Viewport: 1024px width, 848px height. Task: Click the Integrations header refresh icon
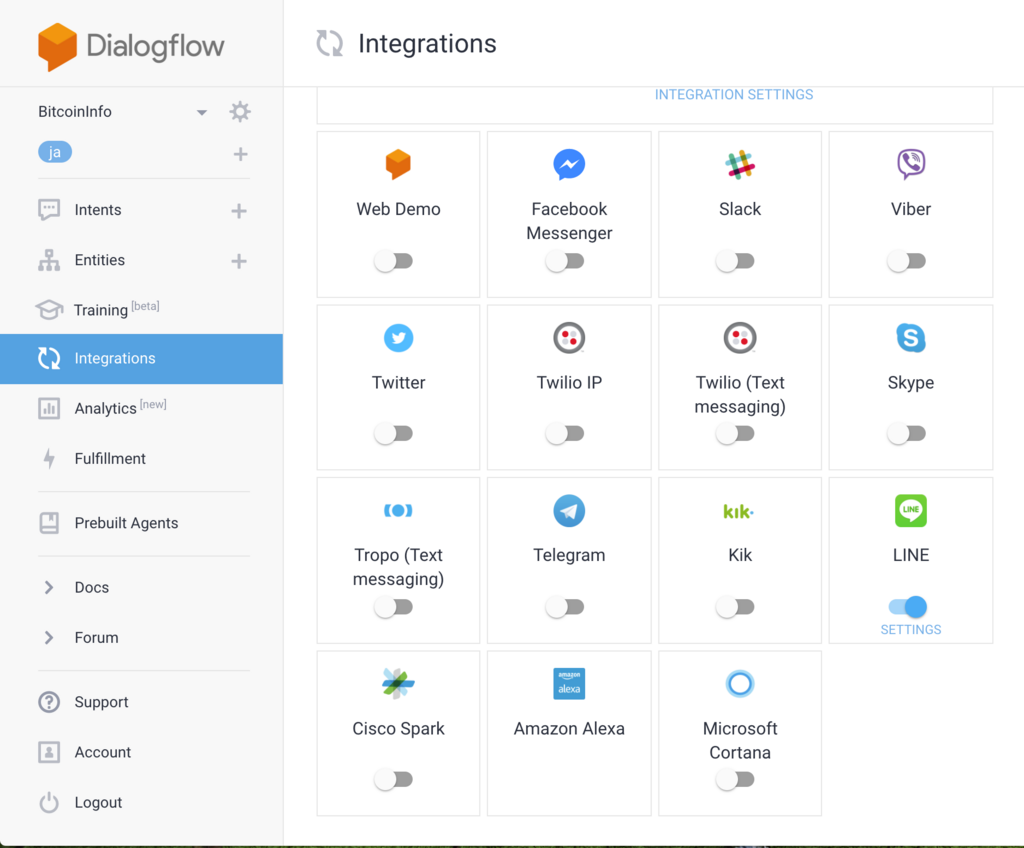(x=330, y=44)
